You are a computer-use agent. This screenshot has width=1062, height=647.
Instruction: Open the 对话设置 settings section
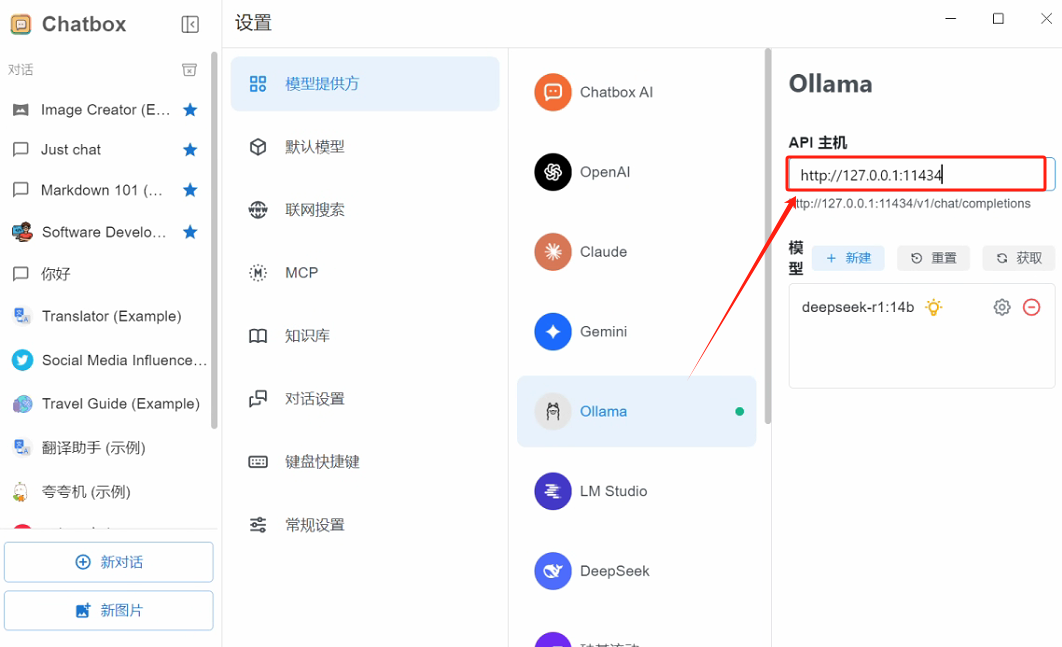coord(365,399)
